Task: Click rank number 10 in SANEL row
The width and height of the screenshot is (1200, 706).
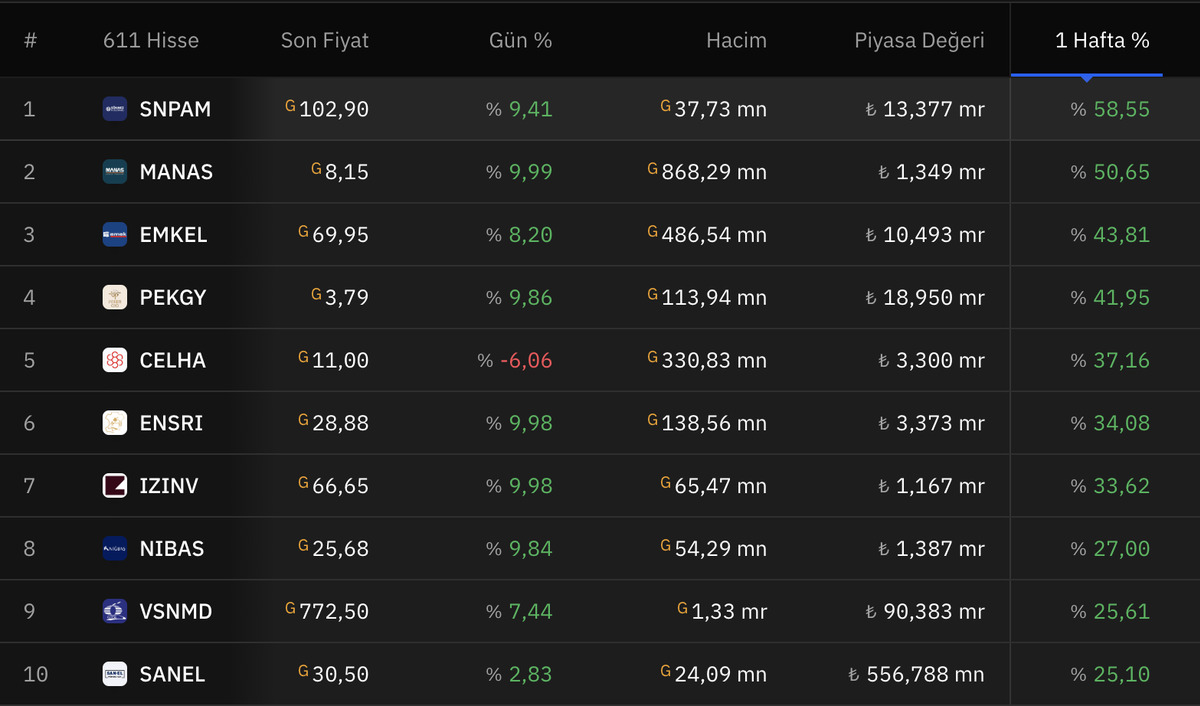Action: click(x=35, y=674)
